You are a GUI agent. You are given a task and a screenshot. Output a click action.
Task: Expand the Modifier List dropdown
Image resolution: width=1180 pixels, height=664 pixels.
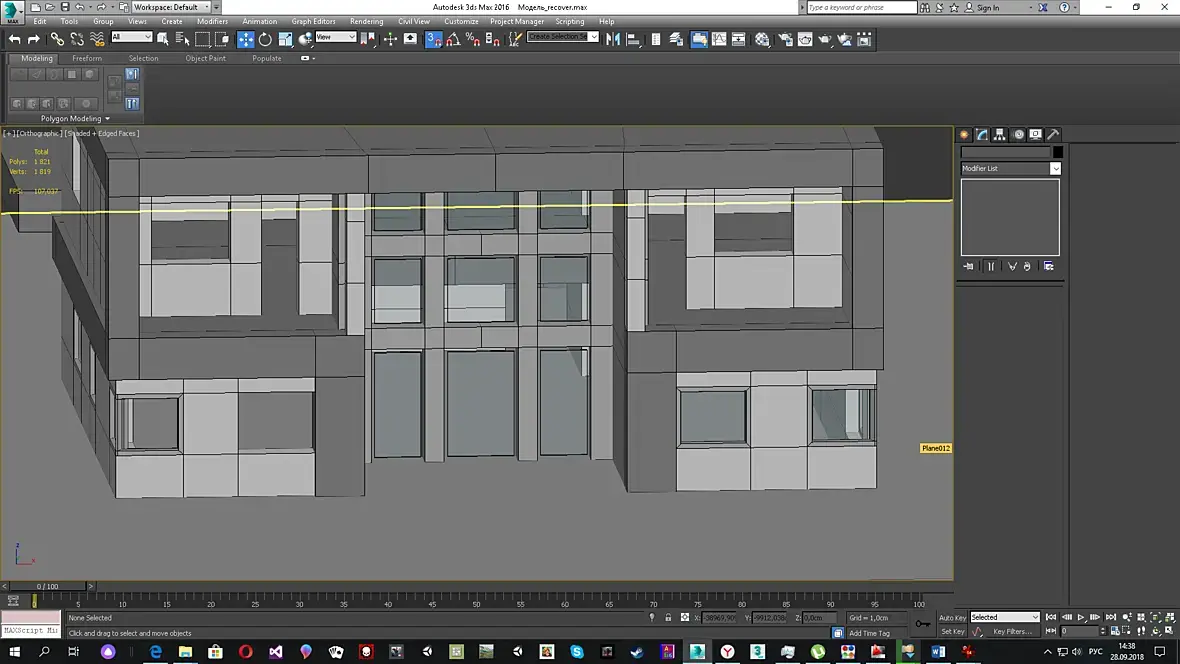1055,169
